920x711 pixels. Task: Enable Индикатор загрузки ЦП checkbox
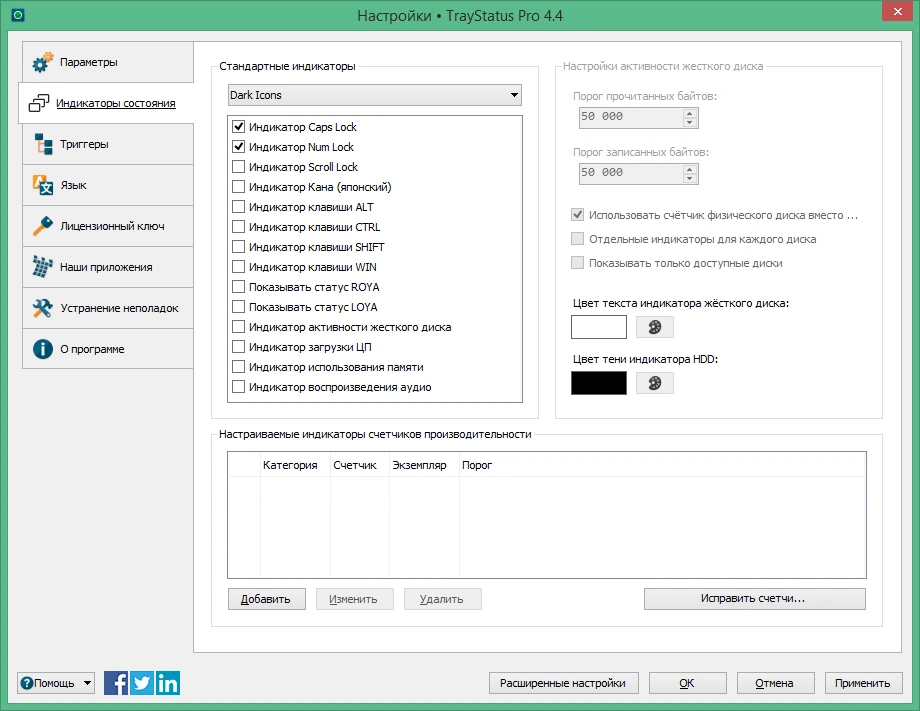point(238,347)
